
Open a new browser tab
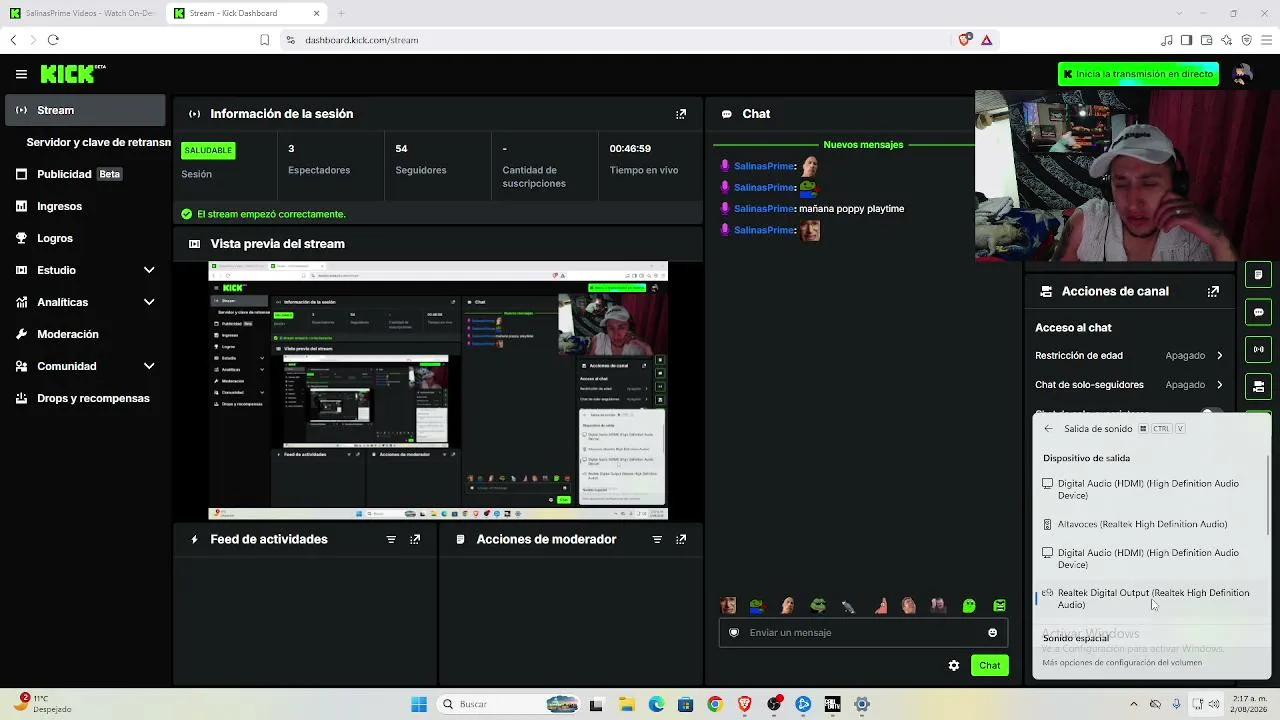(x=341, y=13)
